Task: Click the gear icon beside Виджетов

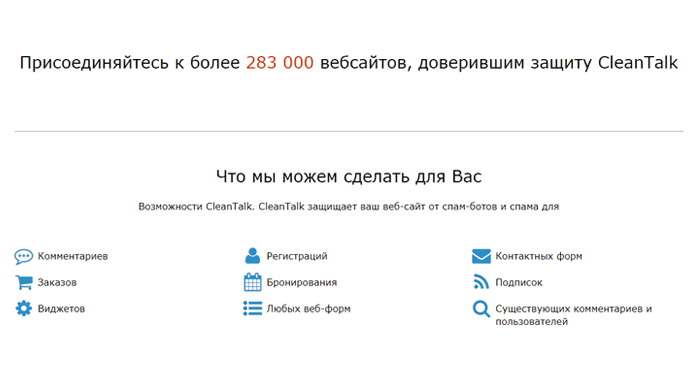Action: coord(24,309)
